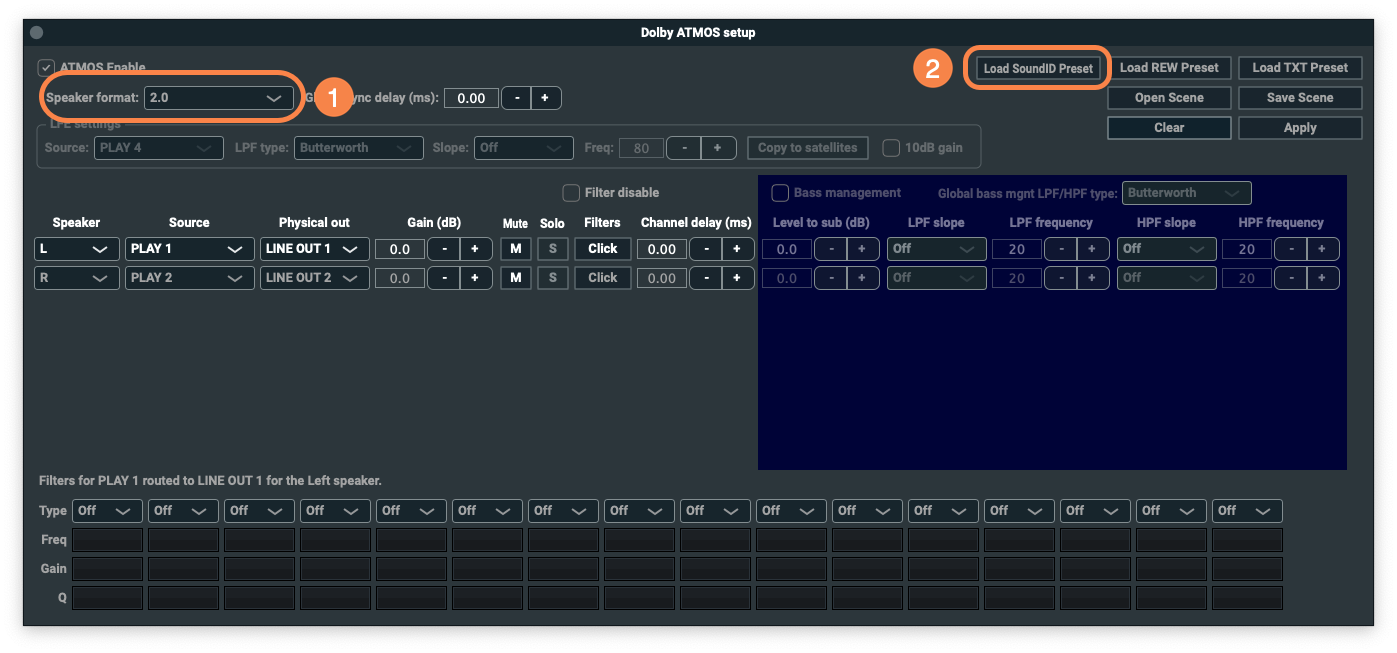Viewport: 1397px width, 653px height.
Task: Open the LPF type Butterworth dropdown
Action: 359,148
